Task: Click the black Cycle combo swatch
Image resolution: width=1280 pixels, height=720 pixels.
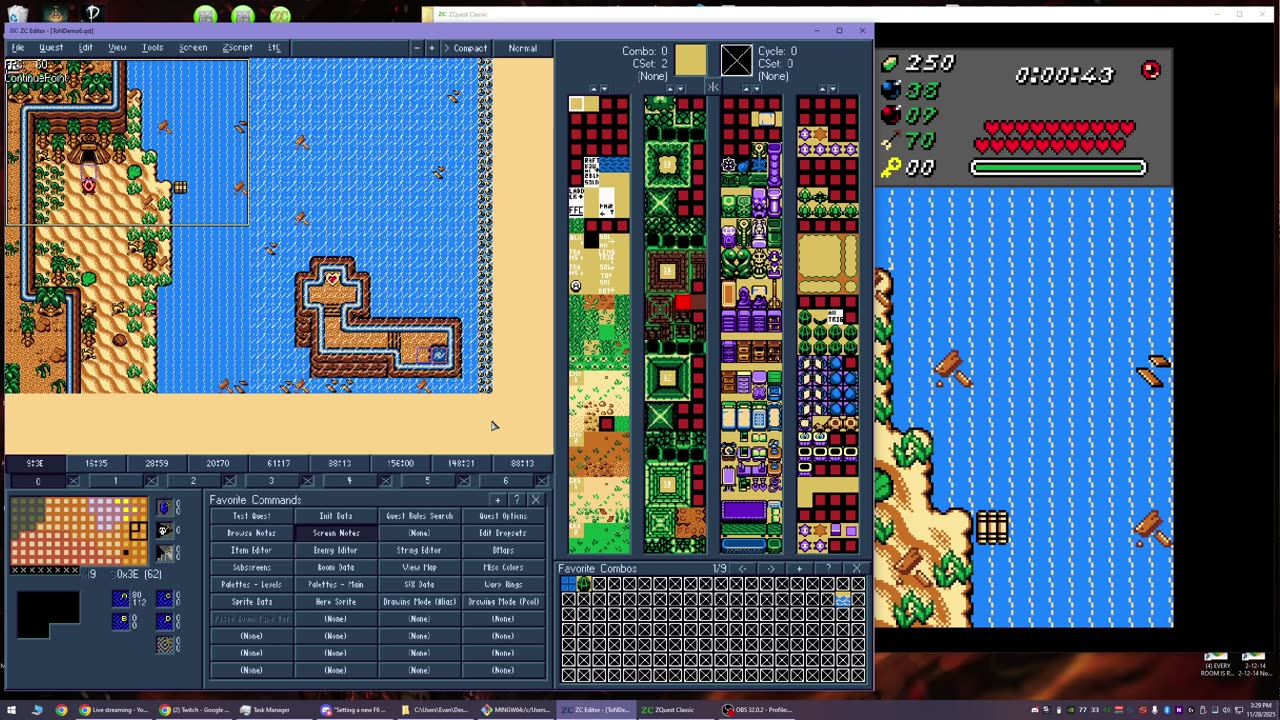Action: point(736,60)
